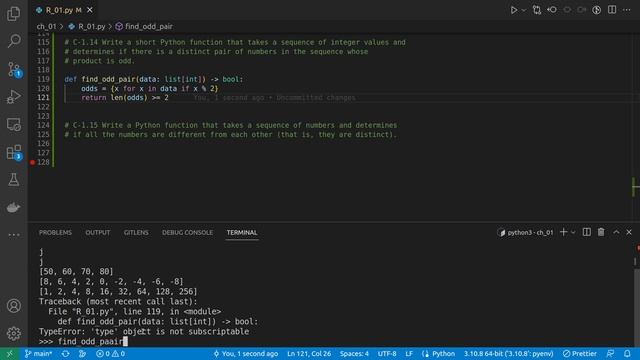Expand run options dropdown next to play
640x360 pixels.
pyautogui.click(x=524, y=10)
